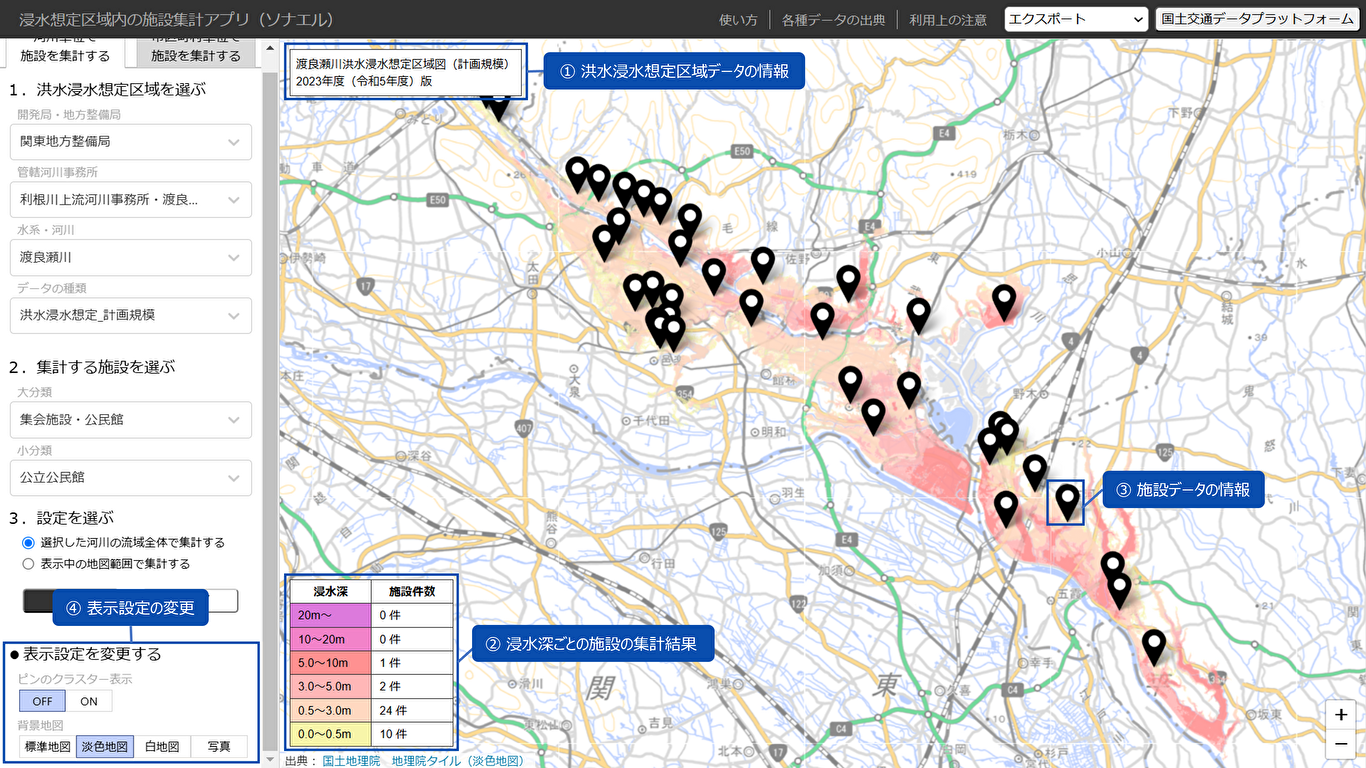Viewport: 1366px width, 768px height.
Task: Switch to 市区町村単位で施設を集計する tab
Action: [x=196, y=51]
